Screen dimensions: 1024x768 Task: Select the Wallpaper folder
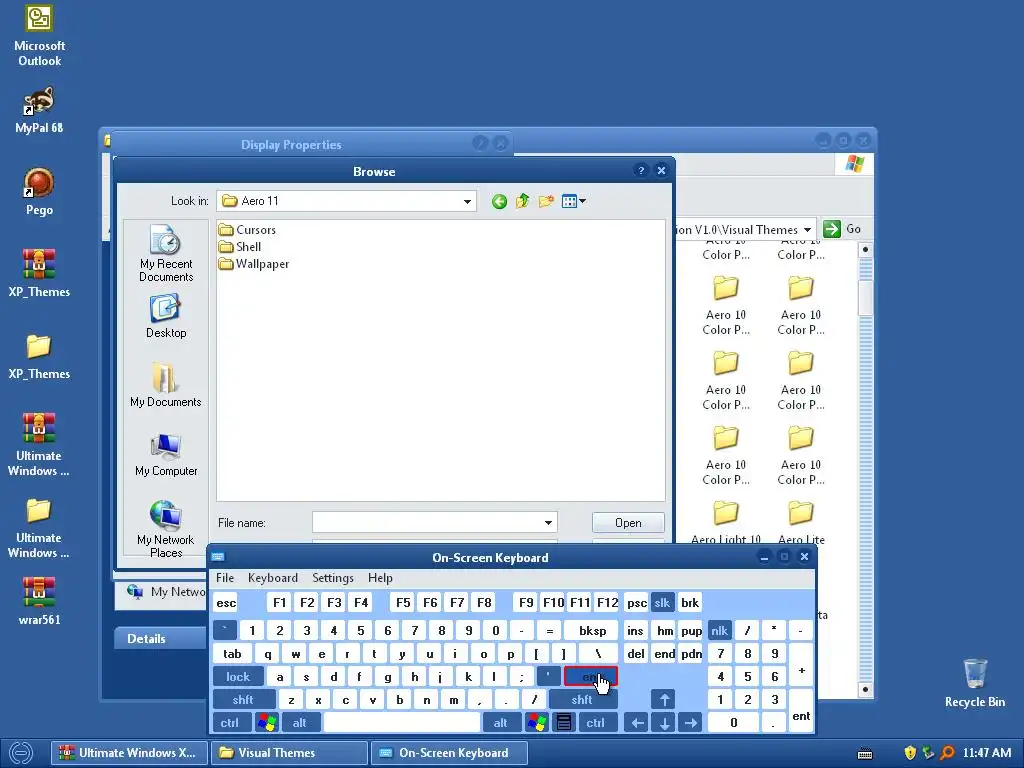pyautogui.click(x=254, y=264)
